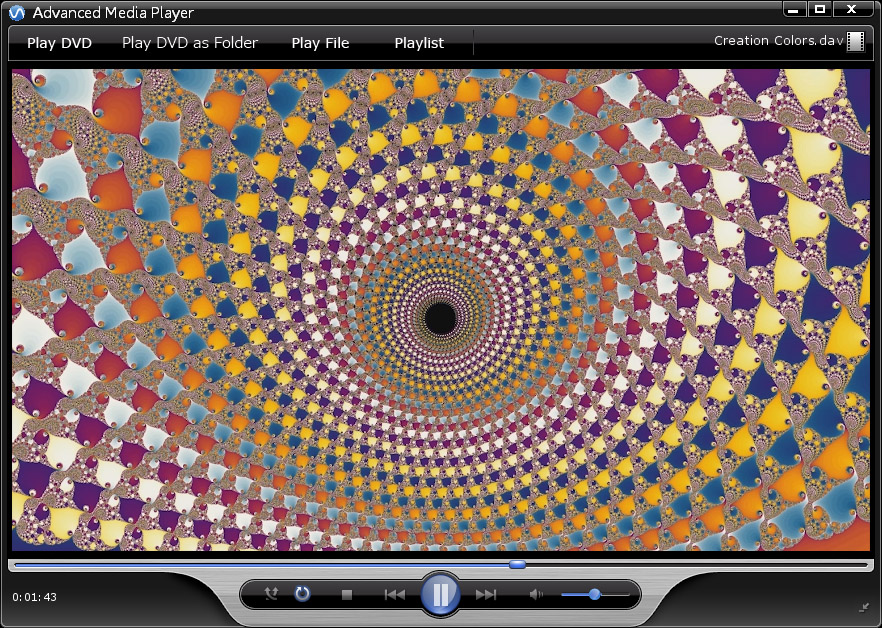882x628 pixels.
Task: Toggle the repeat loop button
Action: [302, 594]
